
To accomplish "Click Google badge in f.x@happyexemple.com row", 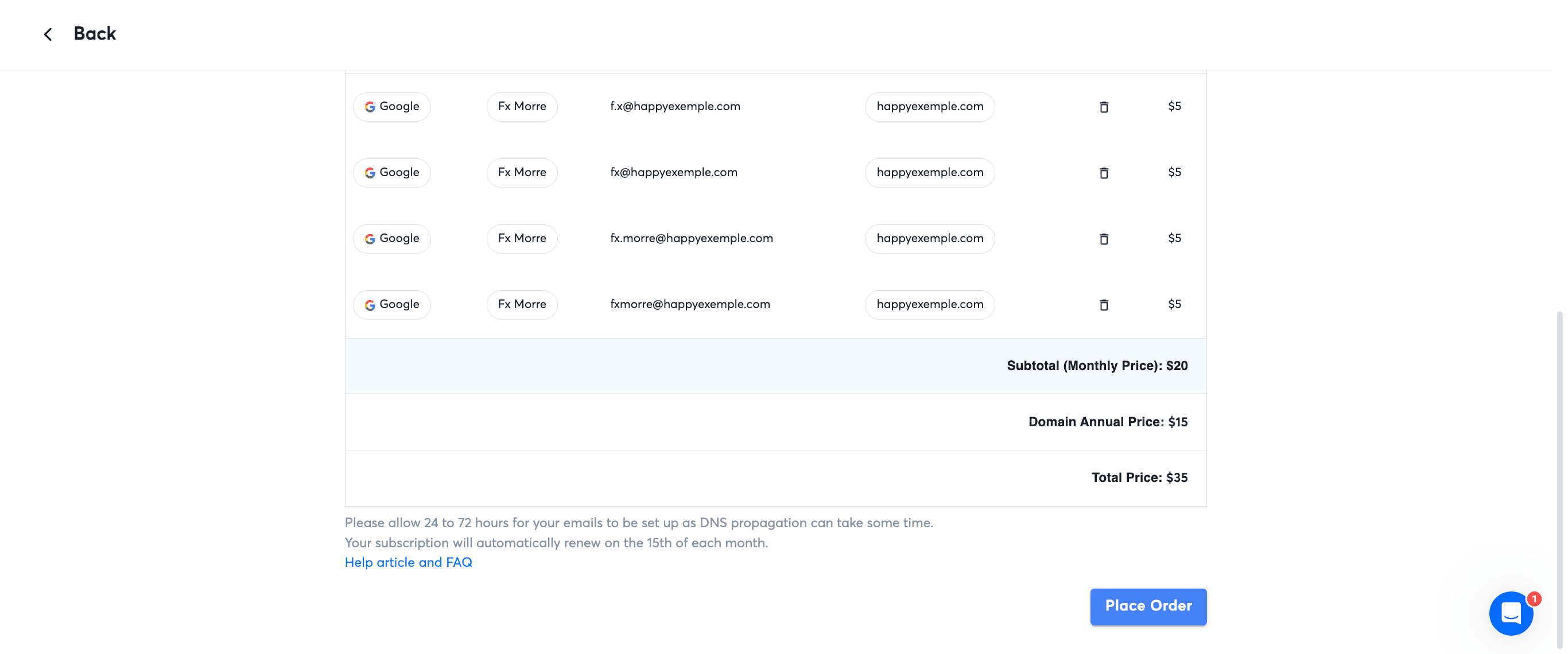I will coord(391,107).
